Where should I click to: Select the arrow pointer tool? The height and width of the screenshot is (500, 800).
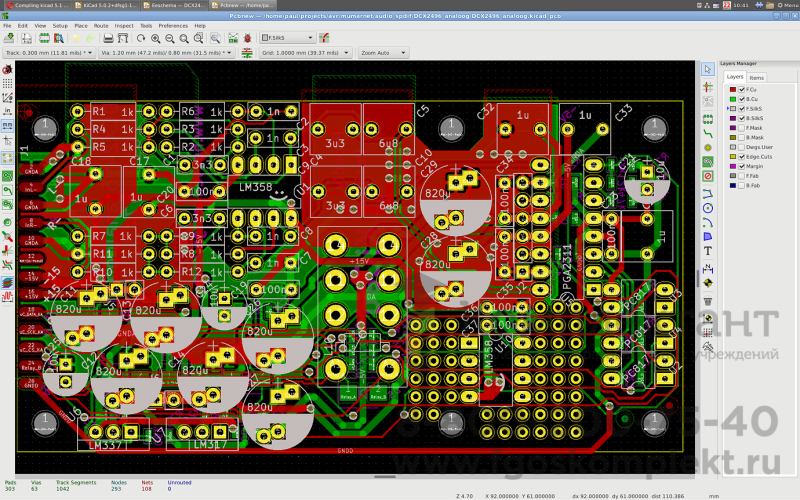[x=708, y=69]
